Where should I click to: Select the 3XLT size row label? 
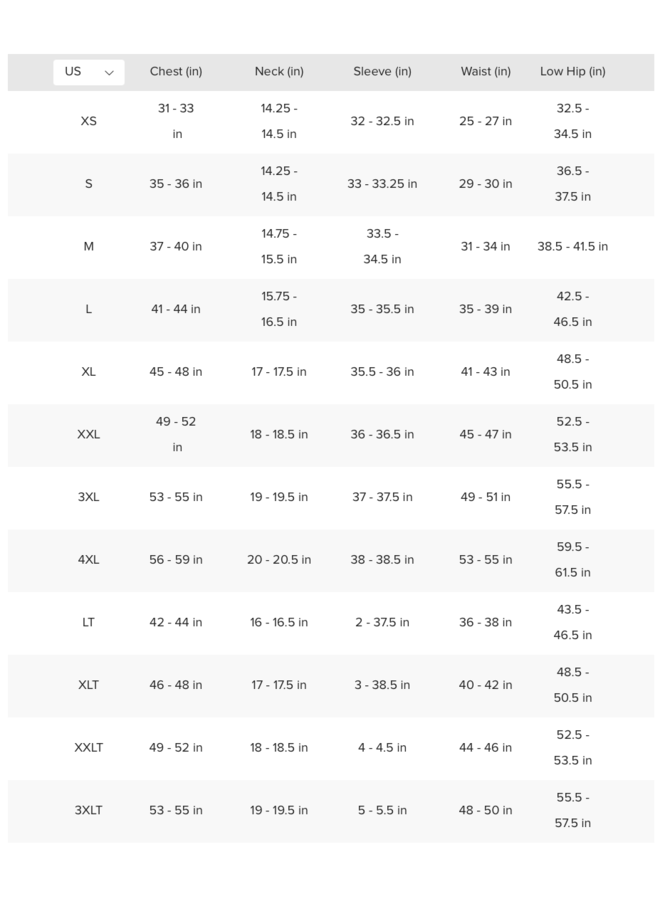(x=88, y=810)
